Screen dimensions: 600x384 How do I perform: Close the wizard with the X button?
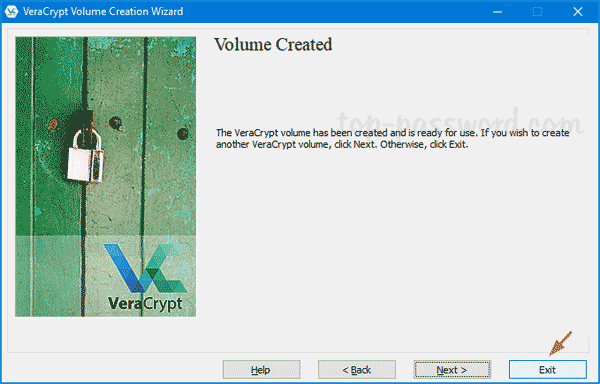(x=578, y=11)
